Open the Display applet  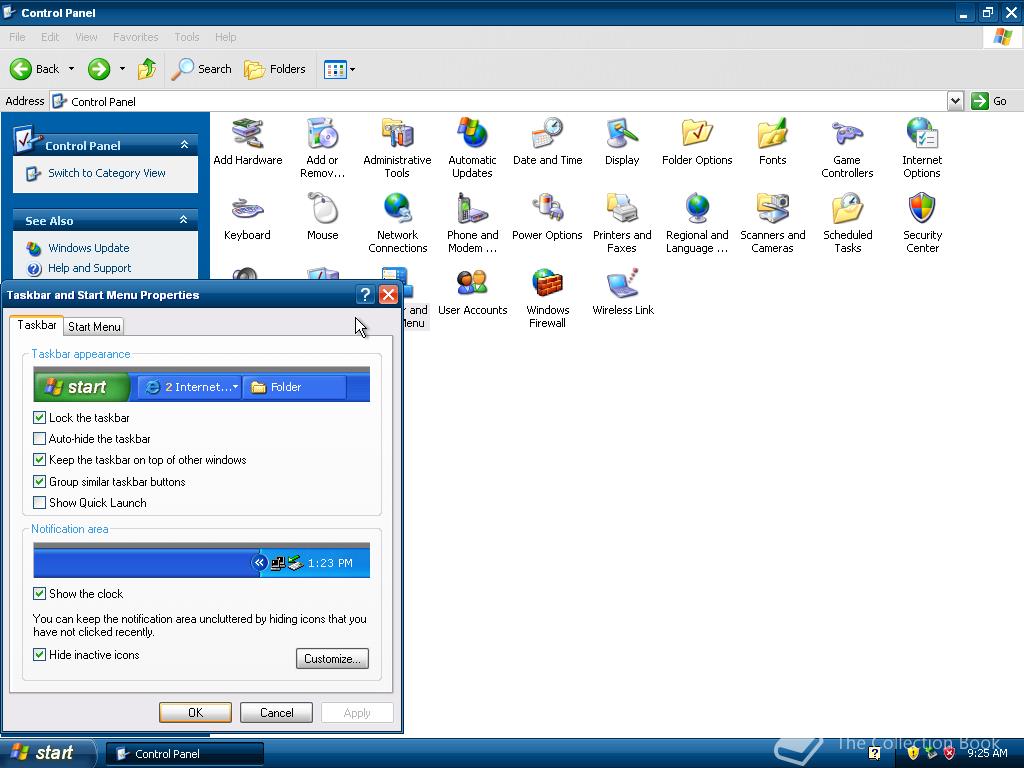(x=622, y=142)
